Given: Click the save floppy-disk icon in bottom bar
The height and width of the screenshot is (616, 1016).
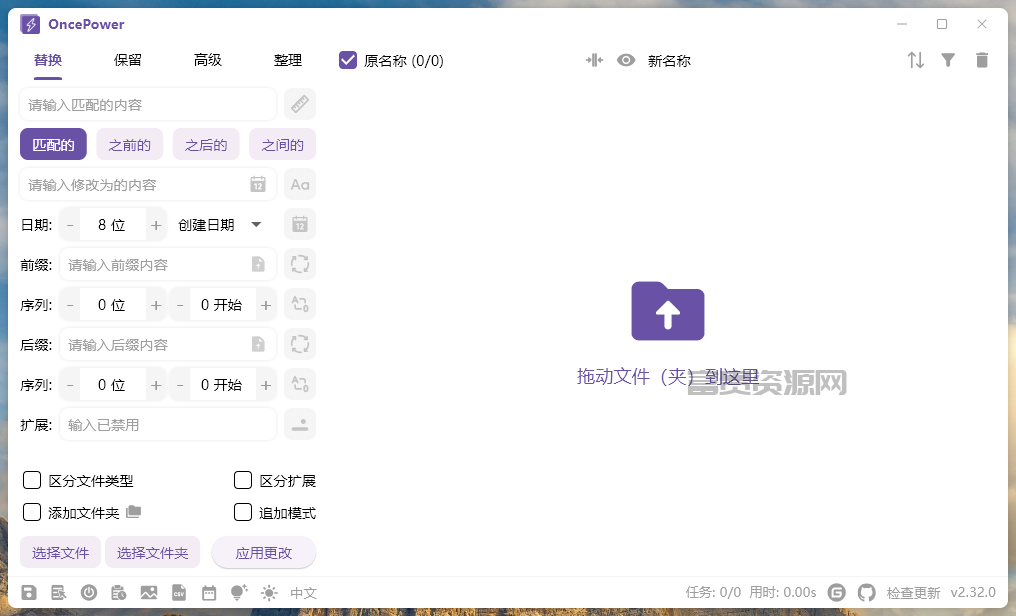Looking at the screenshot, I should [x=29, y=593].
